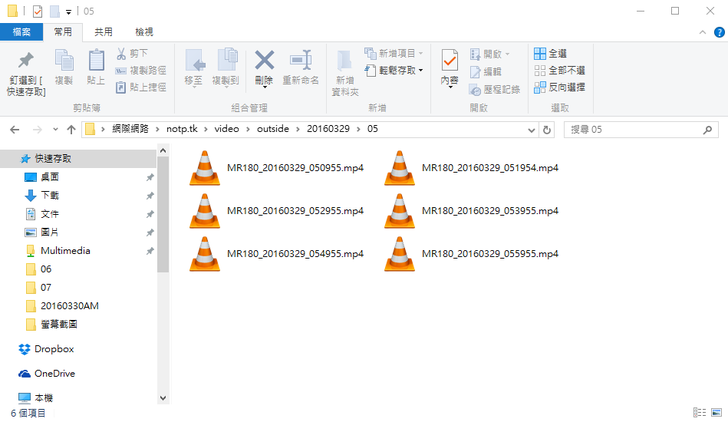The image size is (728, 422).
Task: Click the Help question mark icon
Action: point(719,32)
